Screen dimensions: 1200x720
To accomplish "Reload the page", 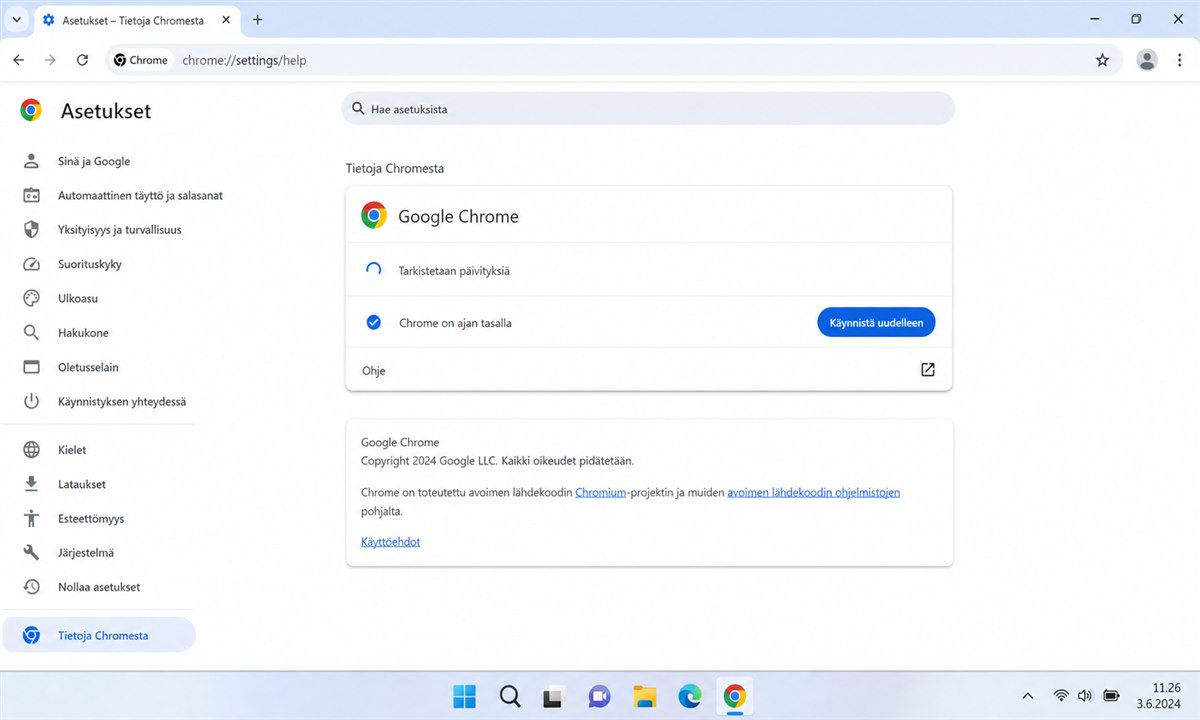I will [x=82, y=60].
